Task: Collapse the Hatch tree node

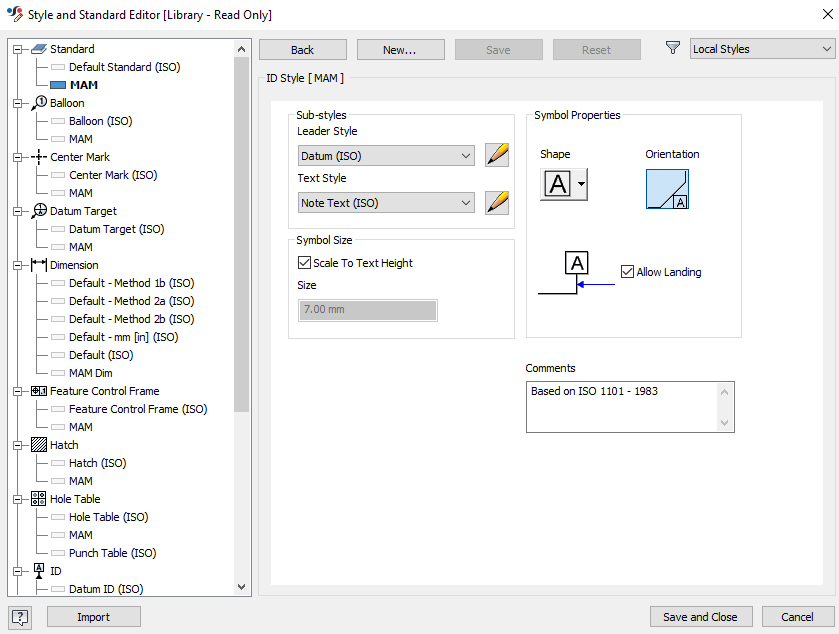Action: point(18,446)
